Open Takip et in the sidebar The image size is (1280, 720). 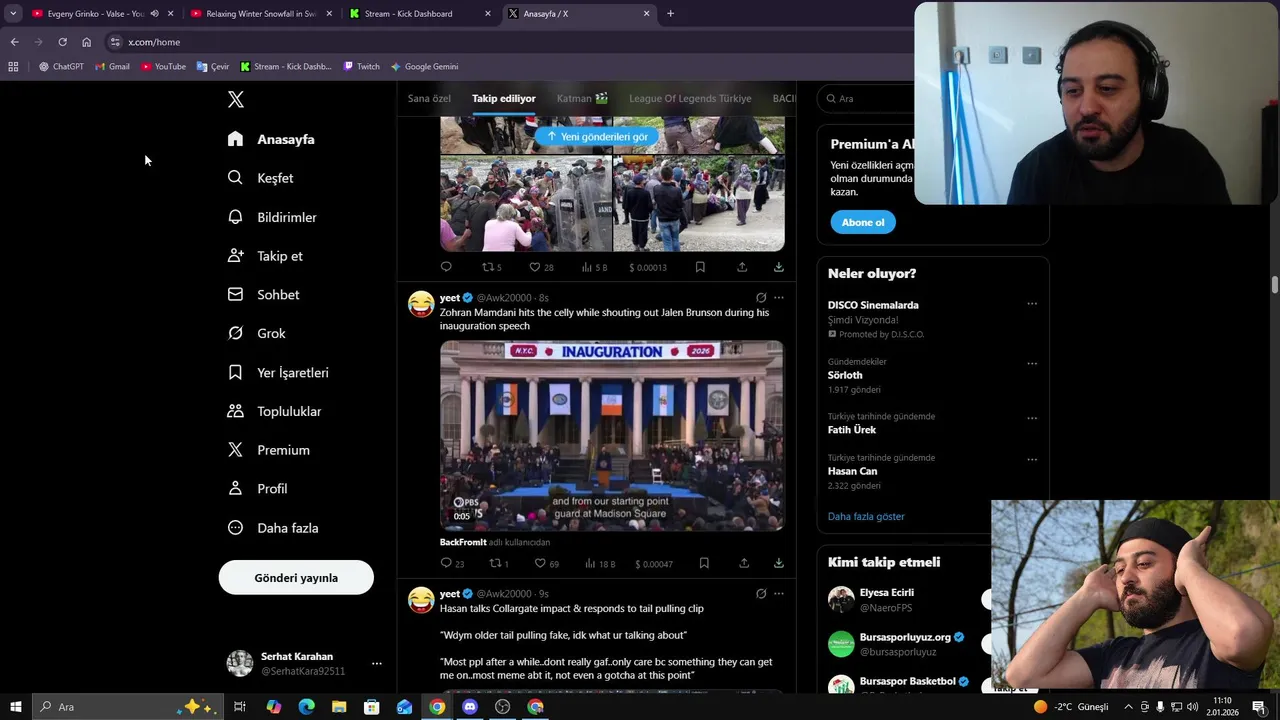click(x=265, y=256)
